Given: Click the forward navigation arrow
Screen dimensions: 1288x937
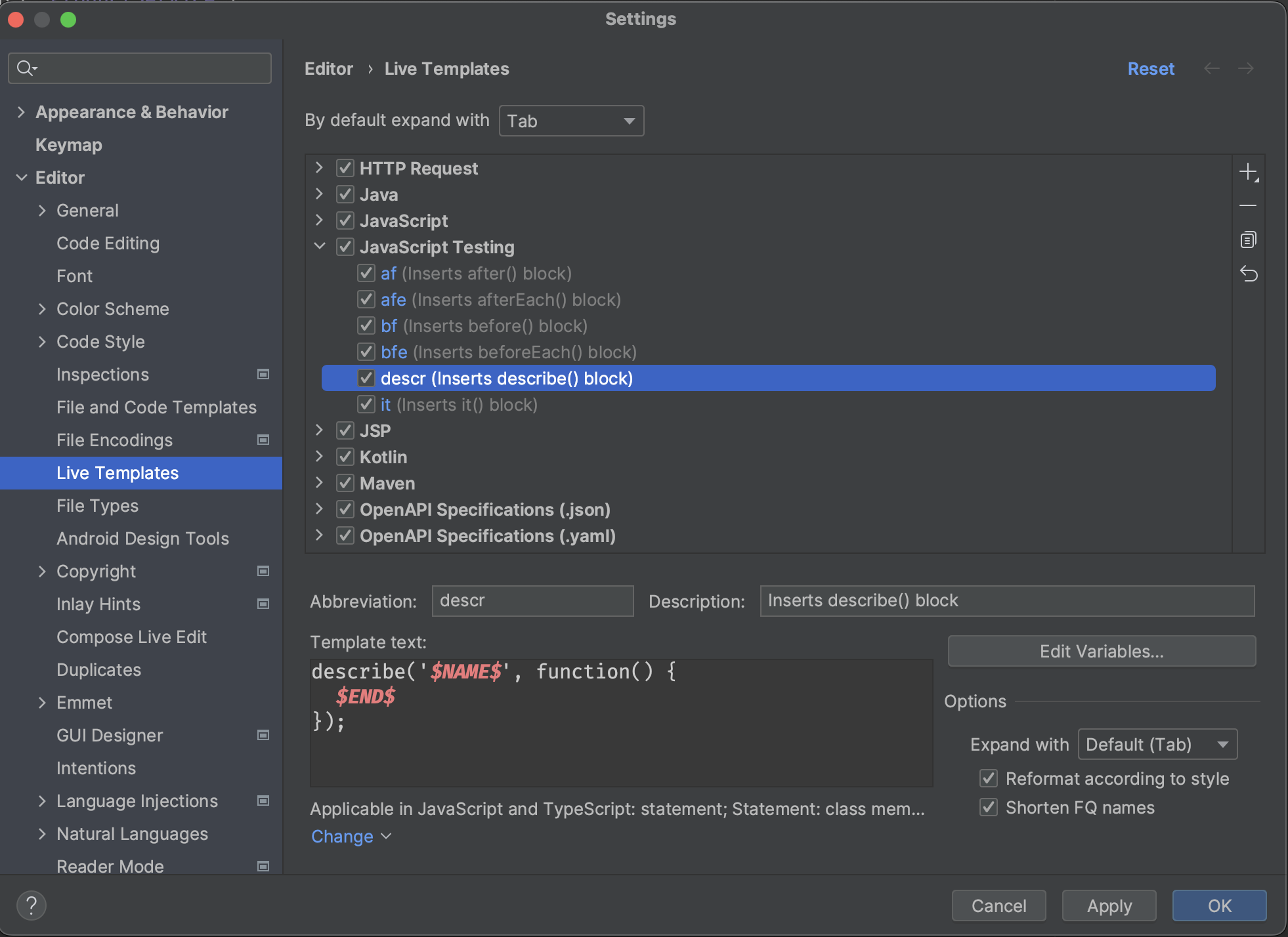Looking at the screenshot, I should (1245, 68).
